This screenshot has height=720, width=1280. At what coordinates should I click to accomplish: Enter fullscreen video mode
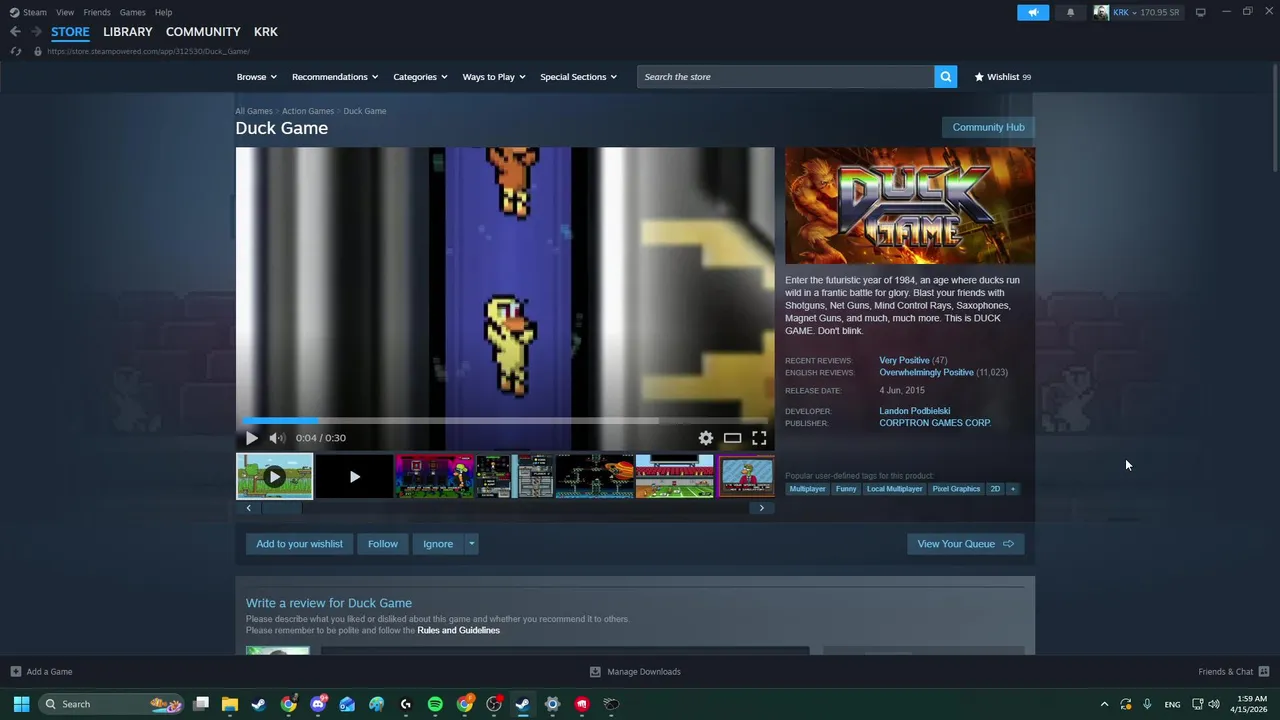tap(759, 438)
